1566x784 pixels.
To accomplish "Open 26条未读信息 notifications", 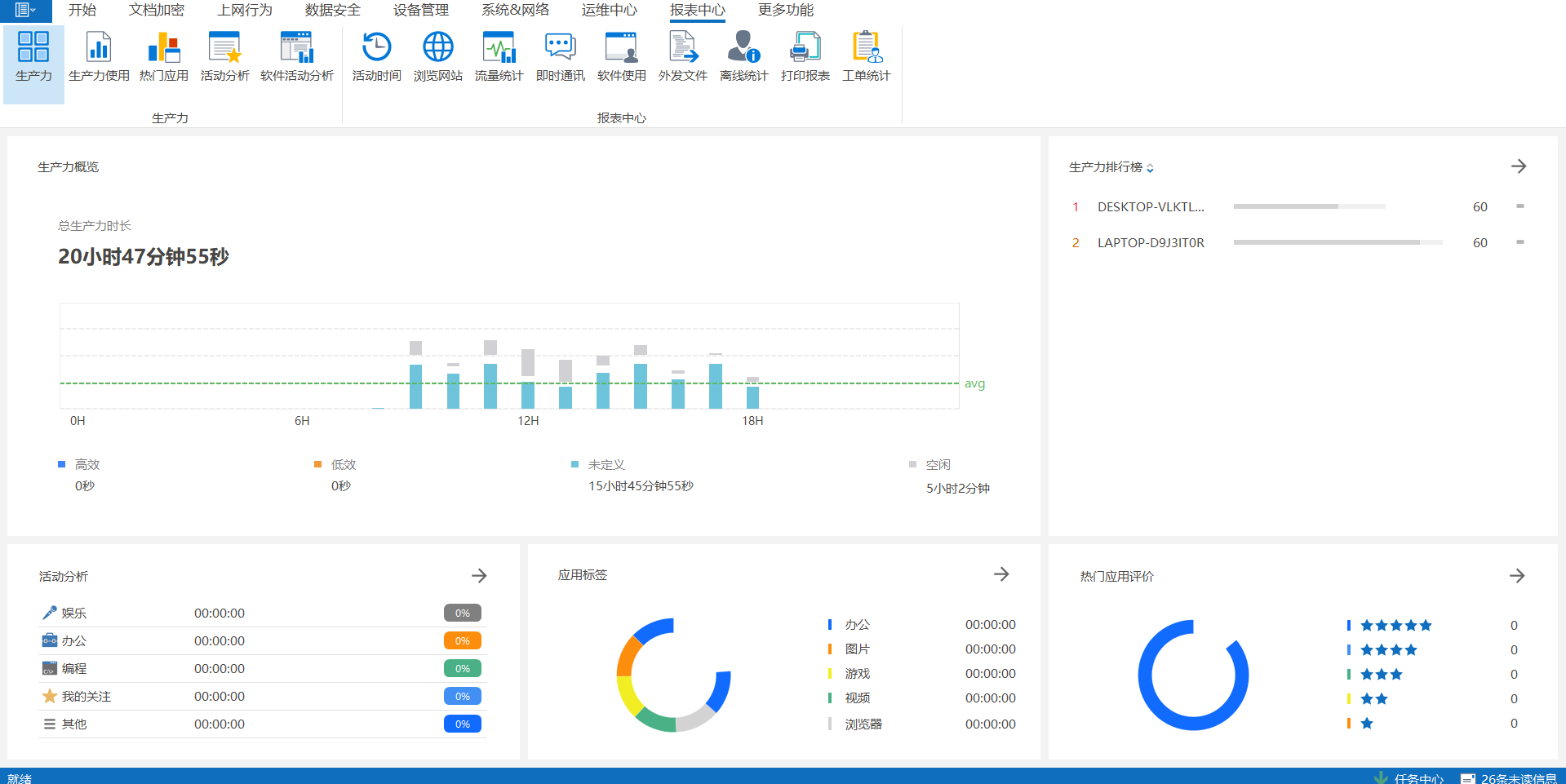I will 1509,778.
